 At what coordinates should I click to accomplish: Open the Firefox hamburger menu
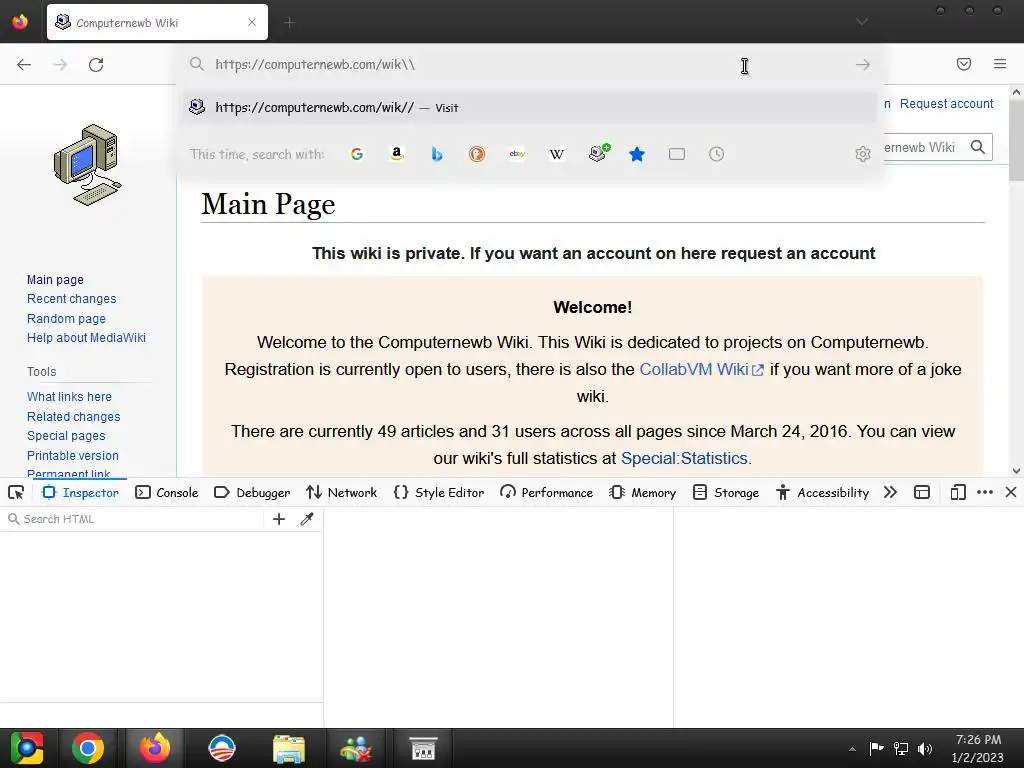(x=1000, y=64)
